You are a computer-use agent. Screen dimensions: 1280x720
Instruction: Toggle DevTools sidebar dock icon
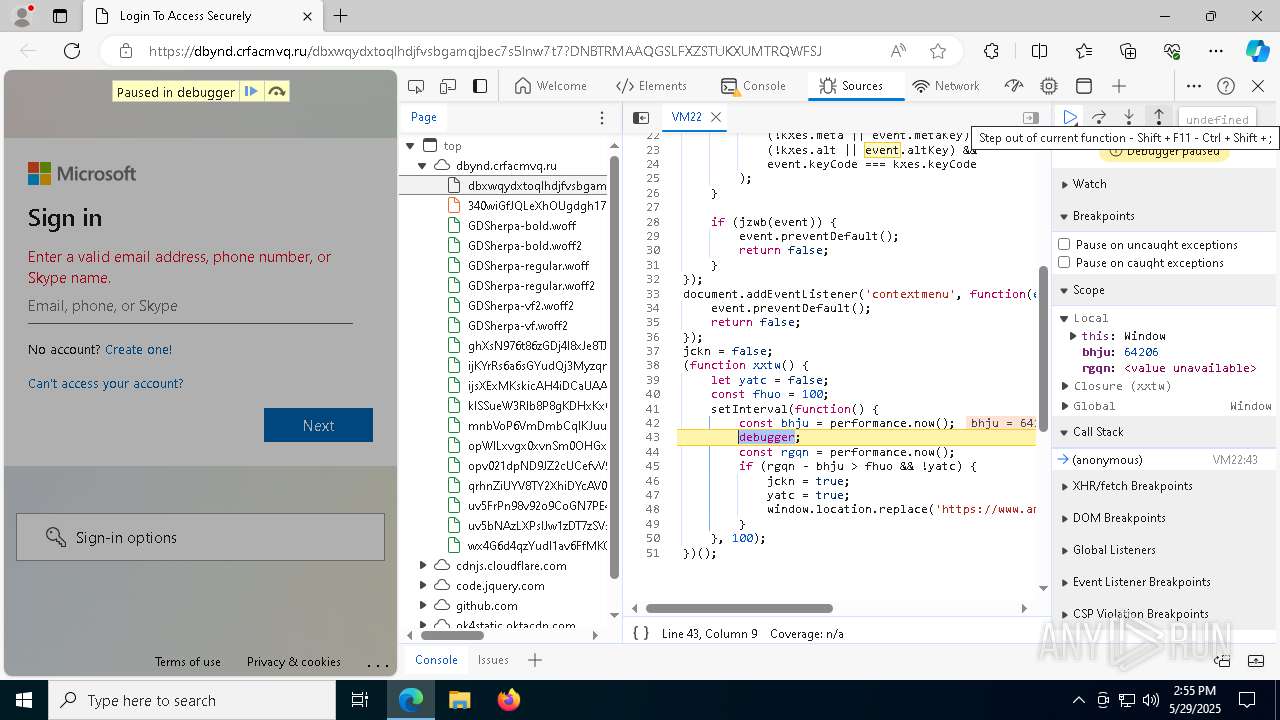pos(480,86)
